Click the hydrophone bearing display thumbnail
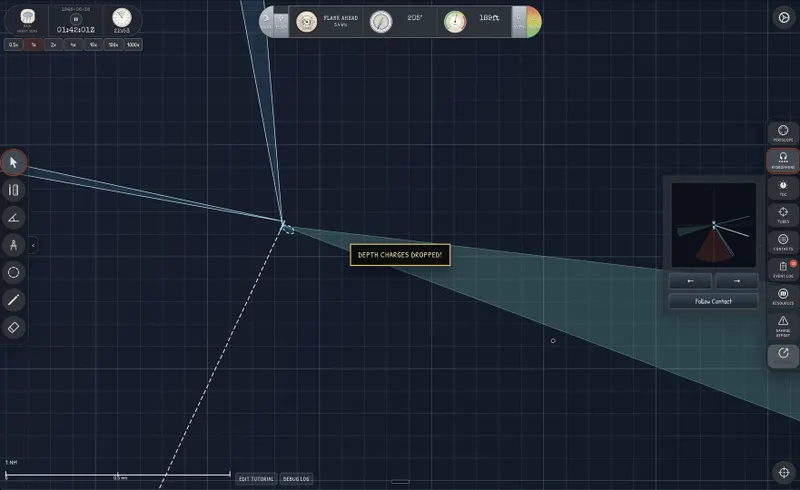Viewport: 800px width, 490px height. tap(713, 225)
